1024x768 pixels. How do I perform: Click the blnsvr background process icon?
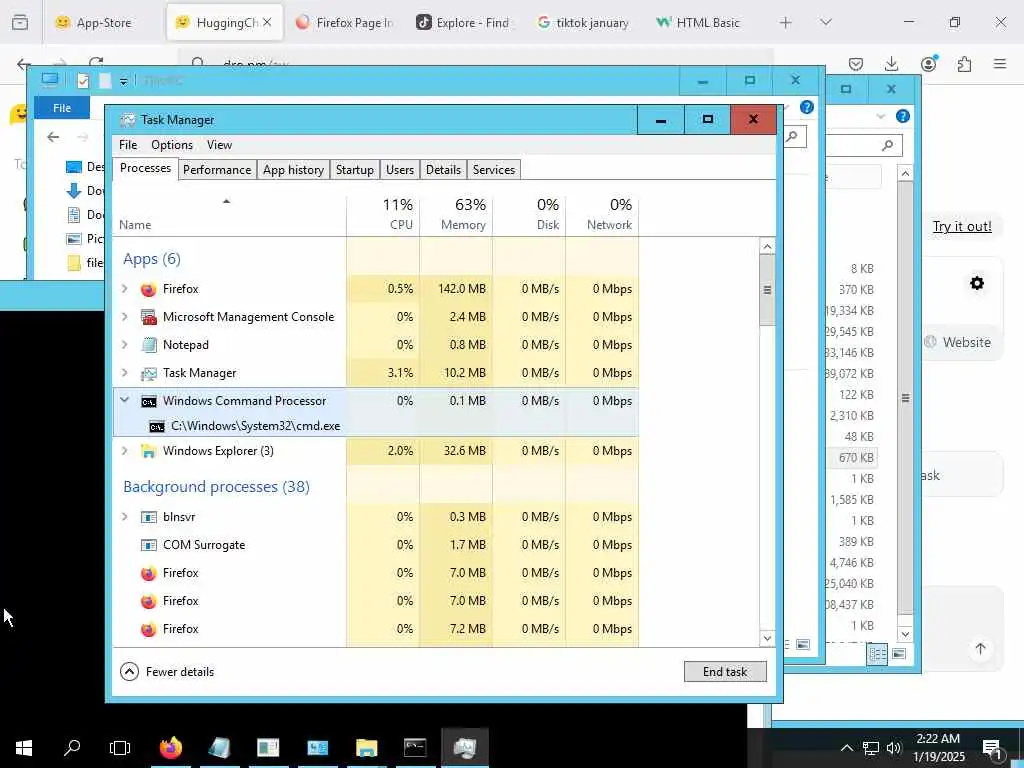(x=149, y=517)
